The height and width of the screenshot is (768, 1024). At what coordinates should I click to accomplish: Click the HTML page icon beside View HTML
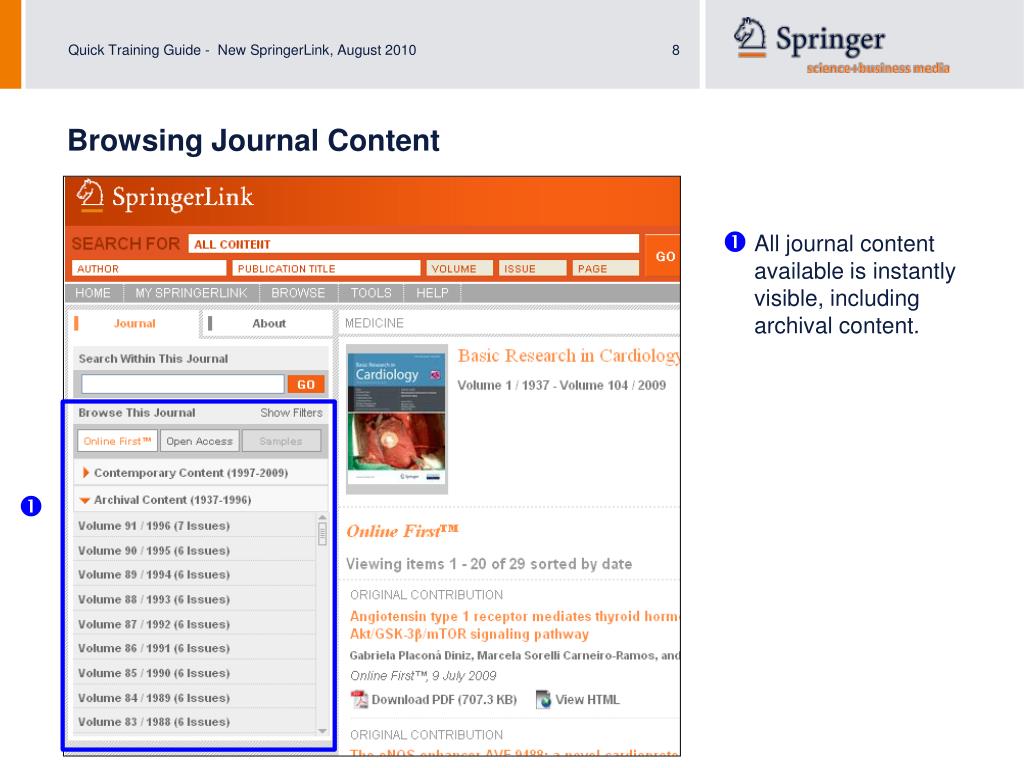coord(543,699)
